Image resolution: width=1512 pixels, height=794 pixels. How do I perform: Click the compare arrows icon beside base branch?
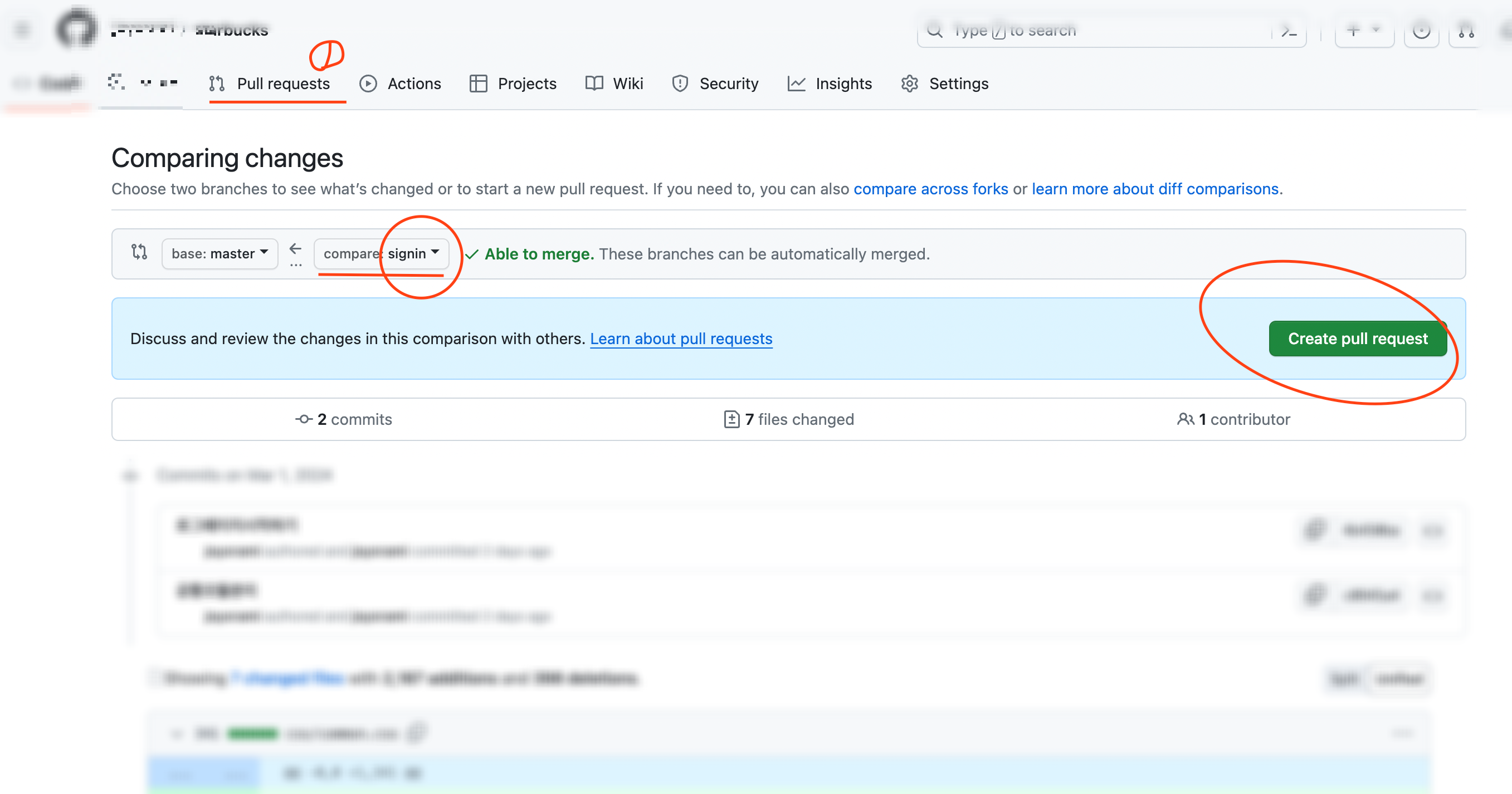[x=139, y=252]
